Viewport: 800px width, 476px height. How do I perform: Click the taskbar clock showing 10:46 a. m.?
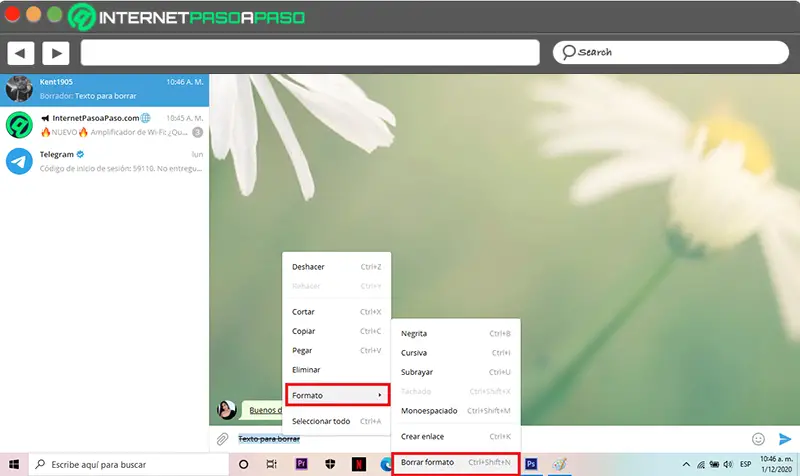(776, 464)
